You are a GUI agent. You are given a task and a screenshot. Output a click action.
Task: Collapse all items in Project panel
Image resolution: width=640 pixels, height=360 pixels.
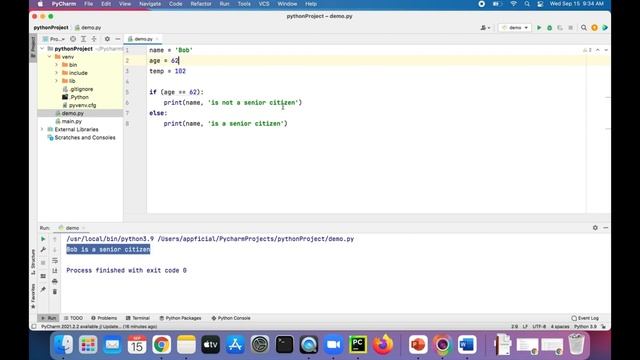tap(94, 39)
